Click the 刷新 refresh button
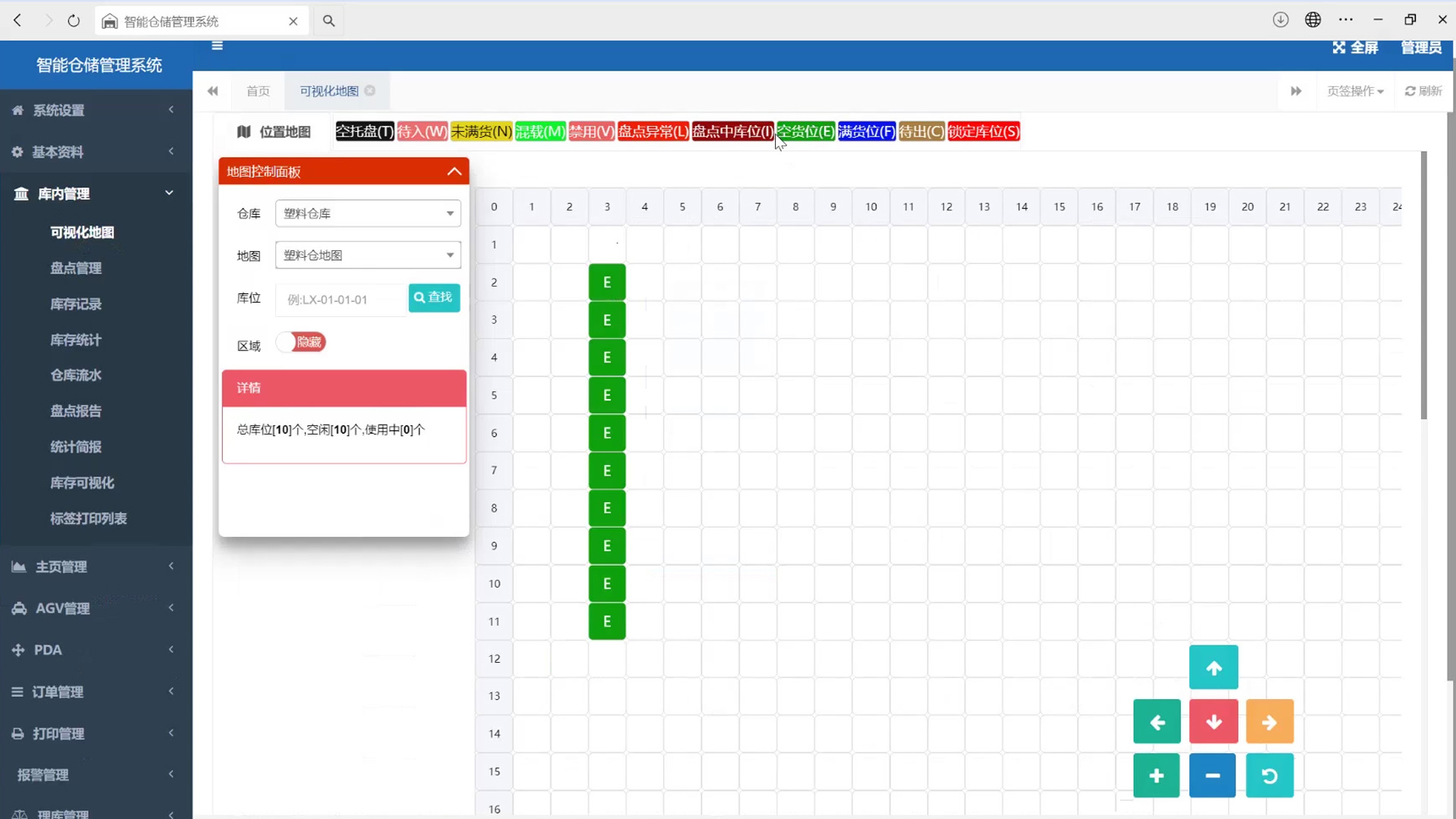The width and height of the screenshot is (1456, 819). (x=1423, y=91)
